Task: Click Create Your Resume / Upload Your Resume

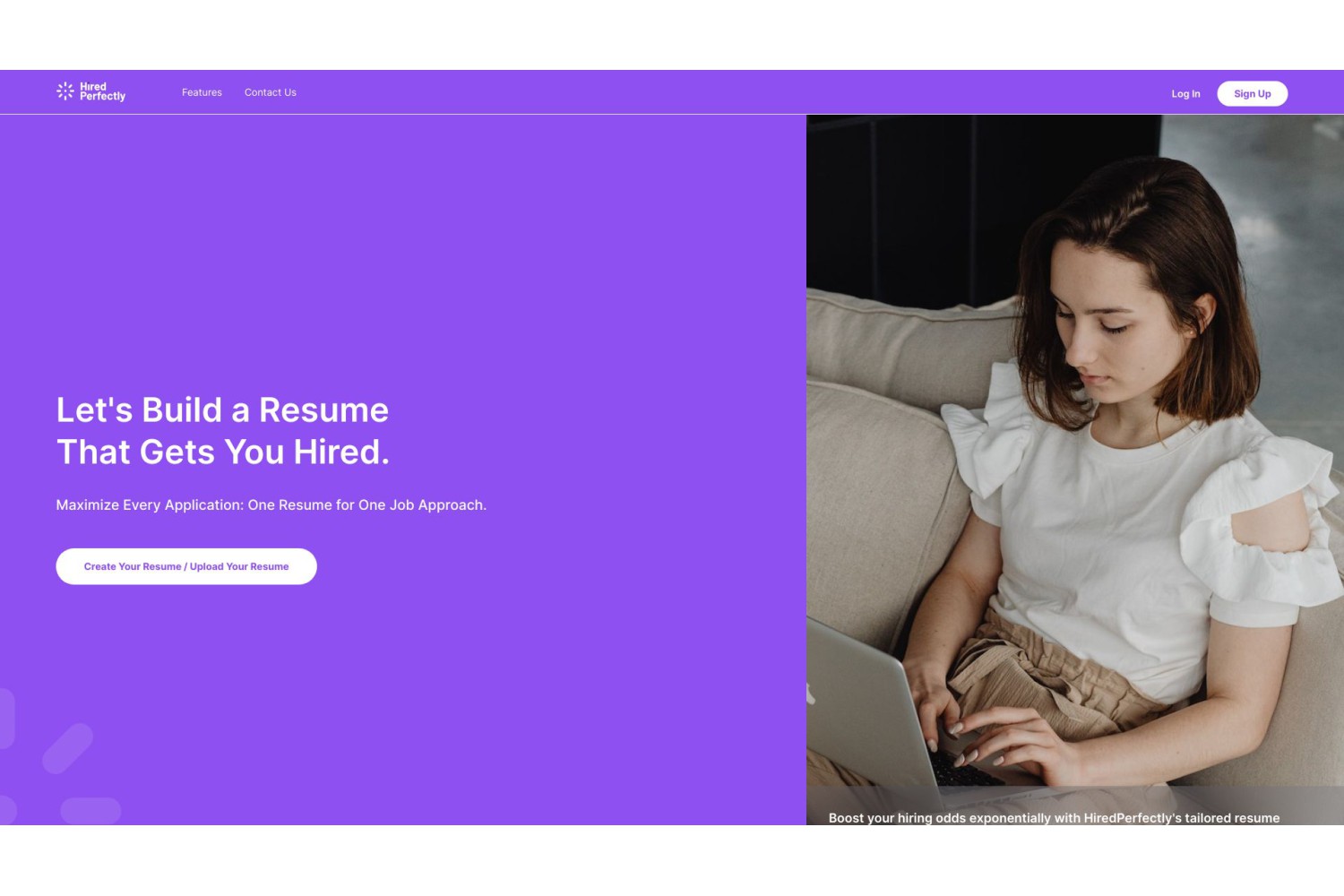Action: [x=186, y=566]
